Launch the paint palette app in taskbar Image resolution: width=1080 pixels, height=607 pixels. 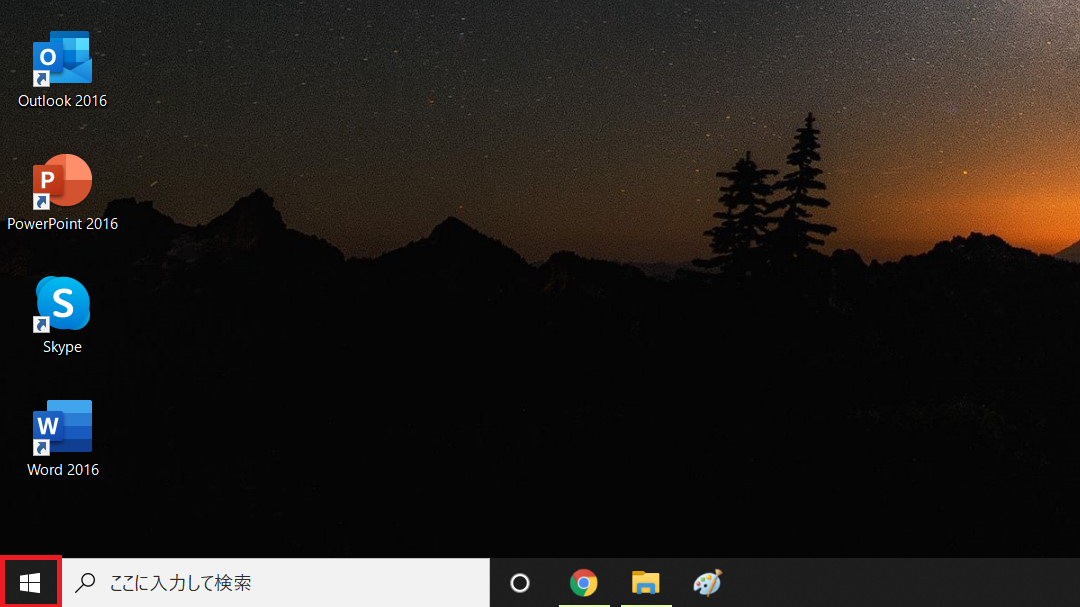click(707, 583)
